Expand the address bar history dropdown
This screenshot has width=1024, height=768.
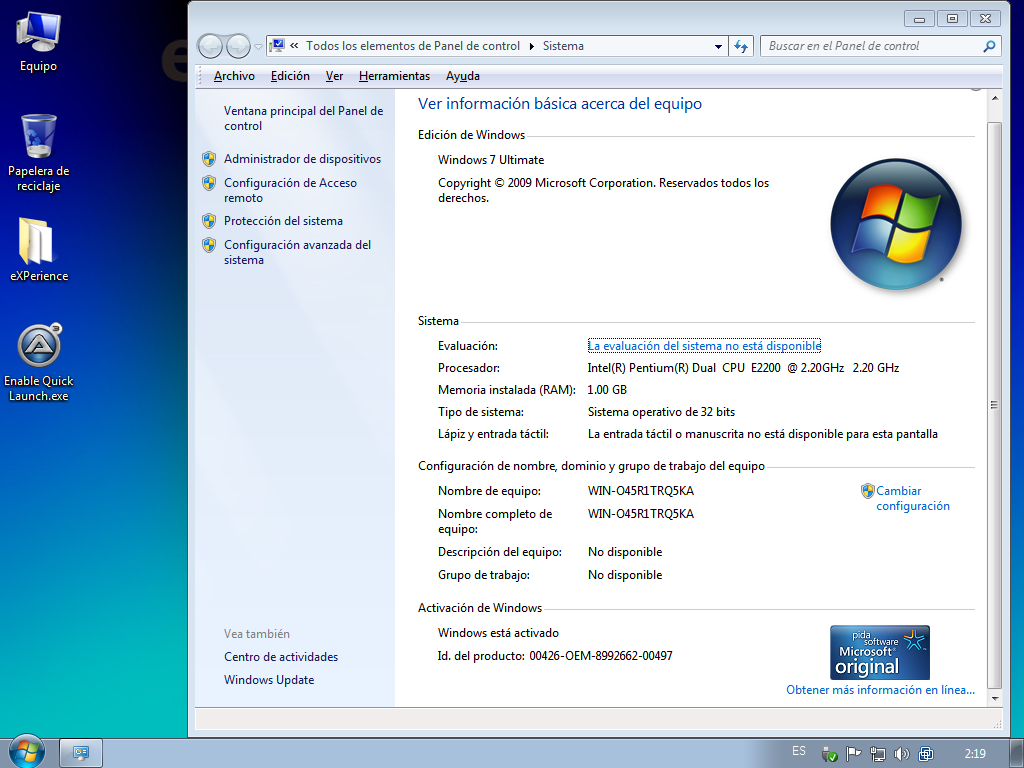coord(718,46)
